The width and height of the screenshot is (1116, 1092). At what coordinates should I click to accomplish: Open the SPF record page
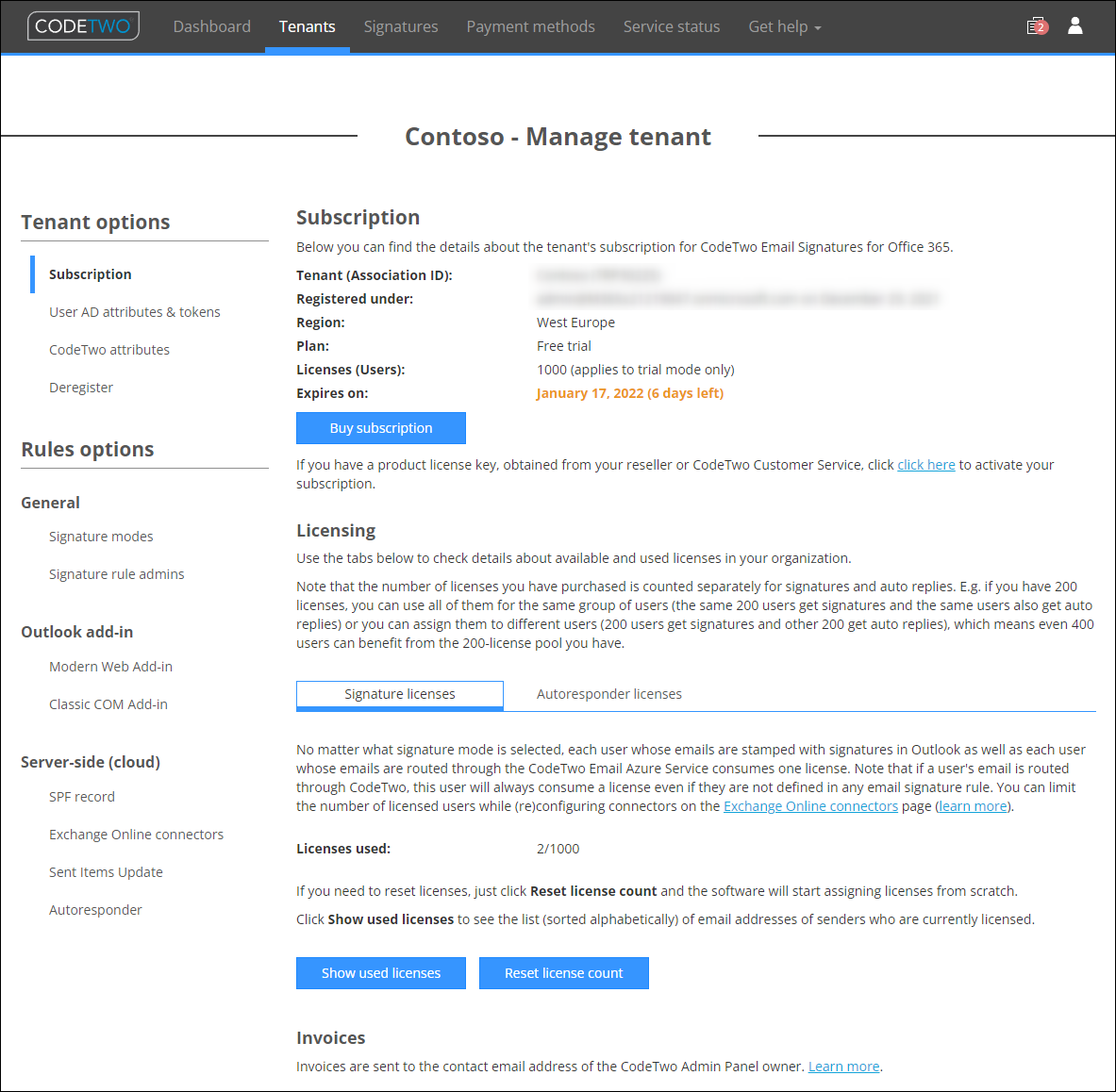point(82,797)
